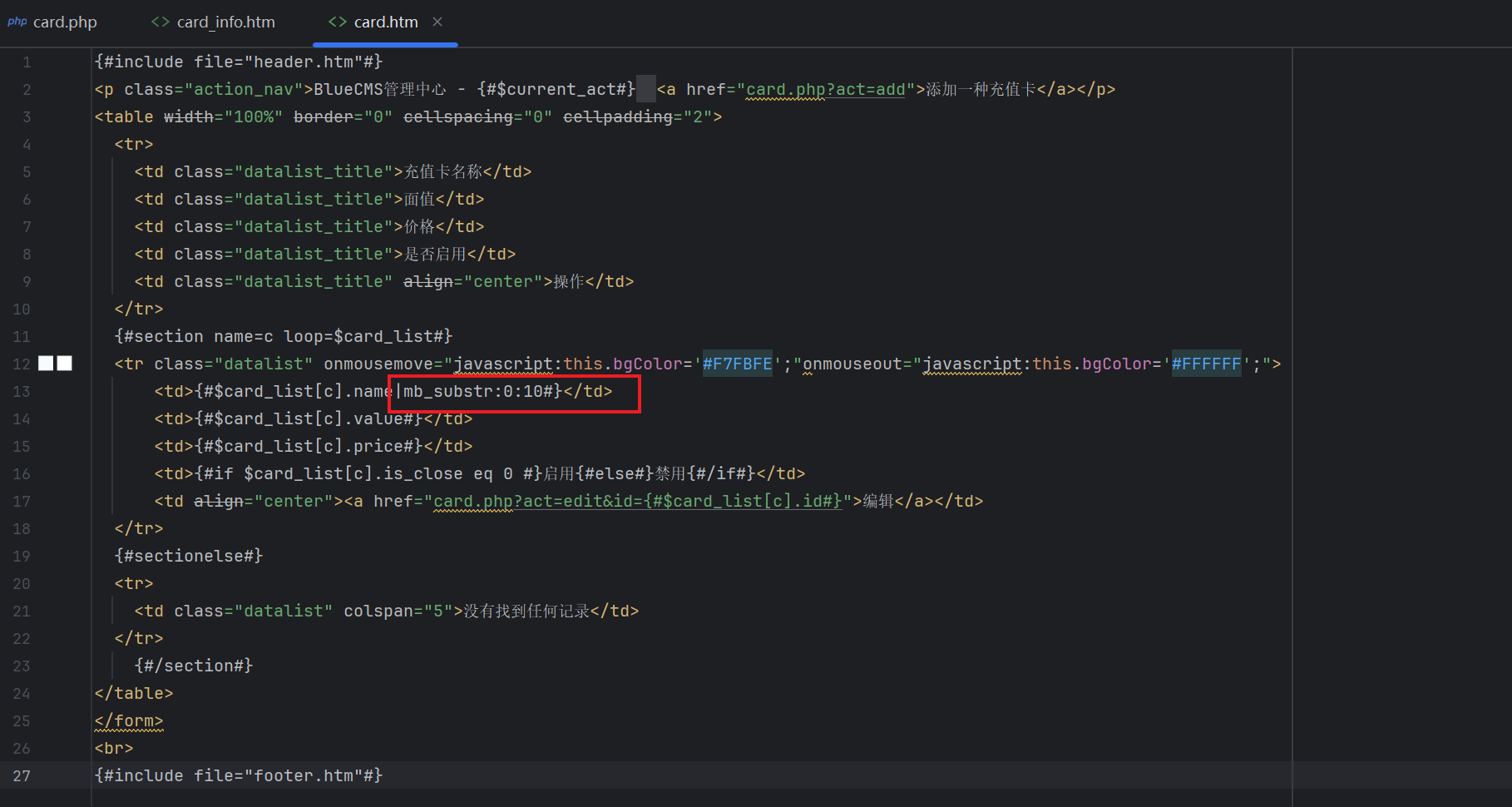Click line number 27 in the gutter
This screenshot has width=1512, height=807.
click(22, 775)
